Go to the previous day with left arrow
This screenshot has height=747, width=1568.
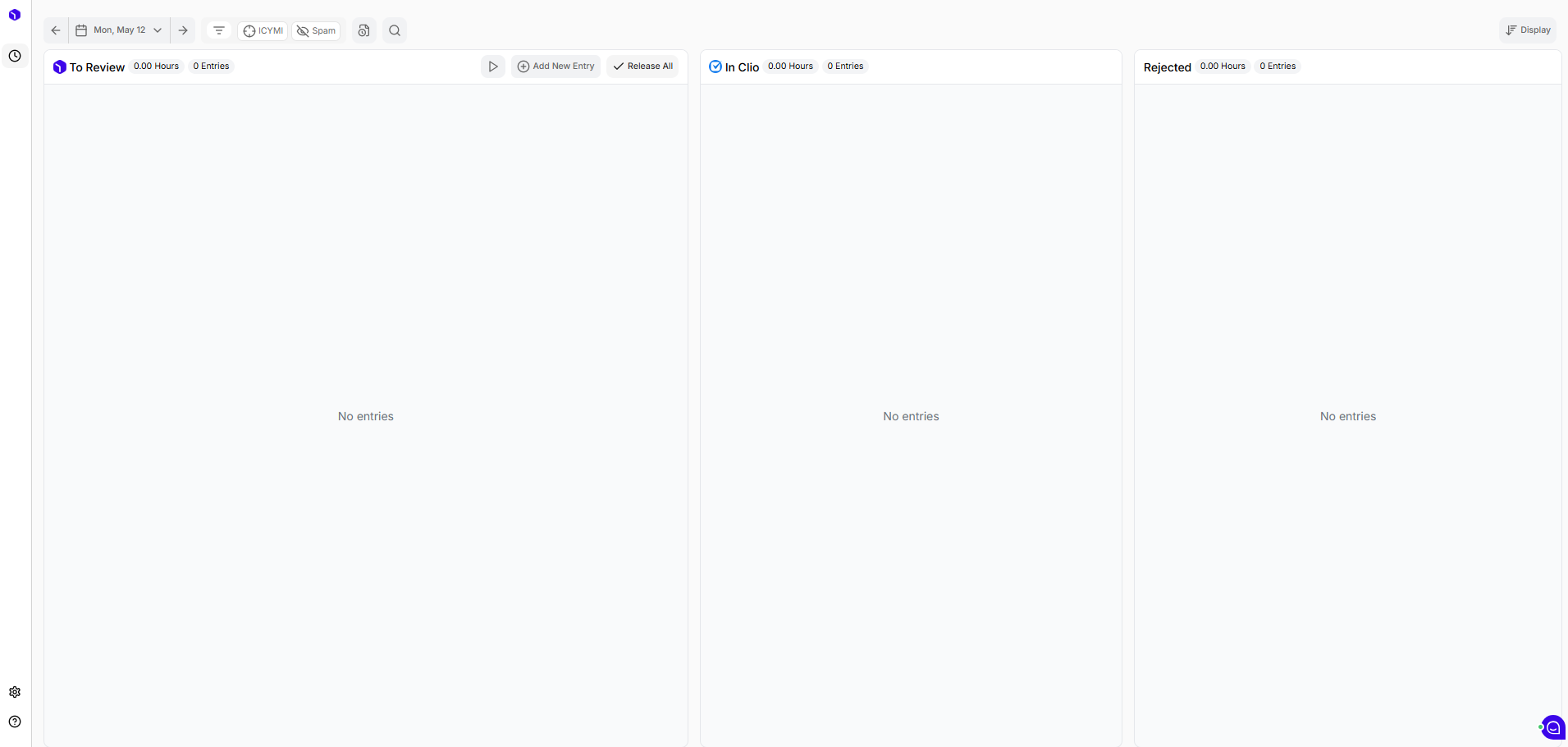[x=56, y=30]
